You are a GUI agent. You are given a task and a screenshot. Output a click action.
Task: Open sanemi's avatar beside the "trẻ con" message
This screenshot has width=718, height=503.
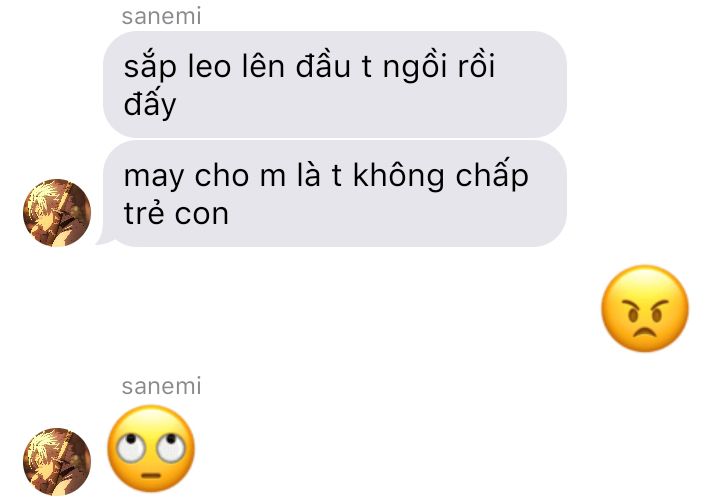click(57, 213)
